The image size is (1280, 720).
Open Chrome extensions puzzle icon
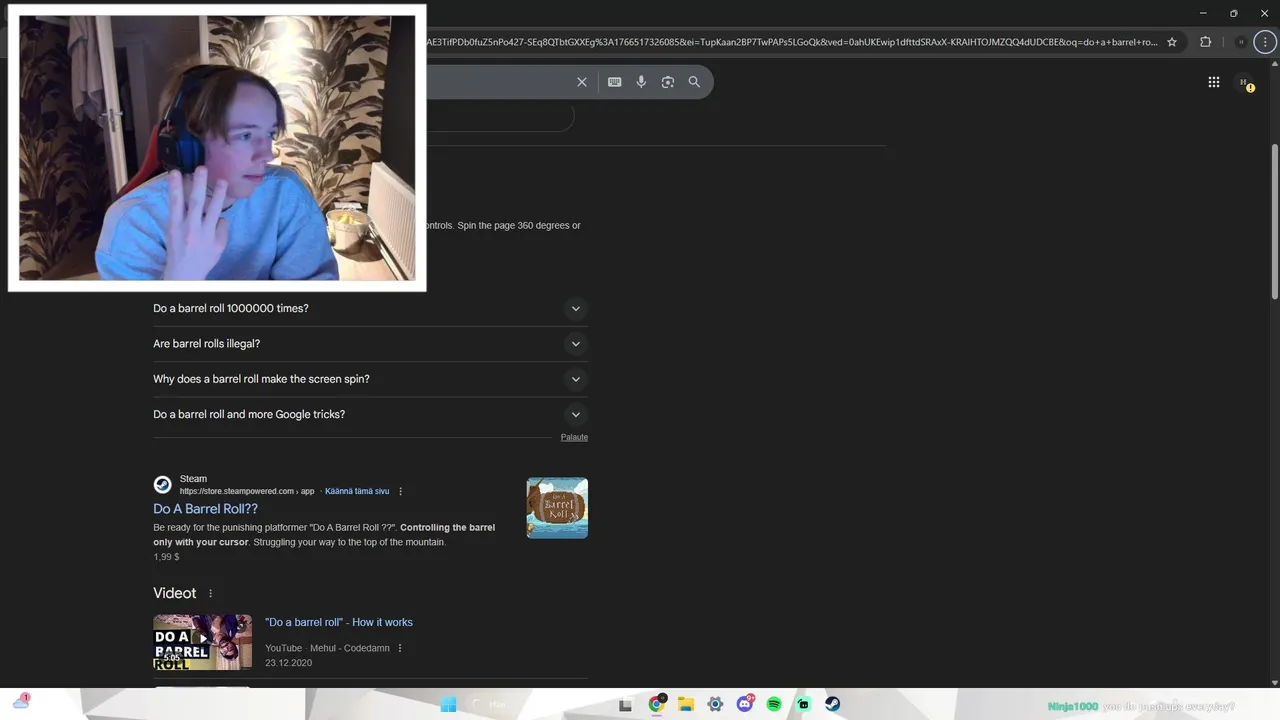coord(1205,42)
